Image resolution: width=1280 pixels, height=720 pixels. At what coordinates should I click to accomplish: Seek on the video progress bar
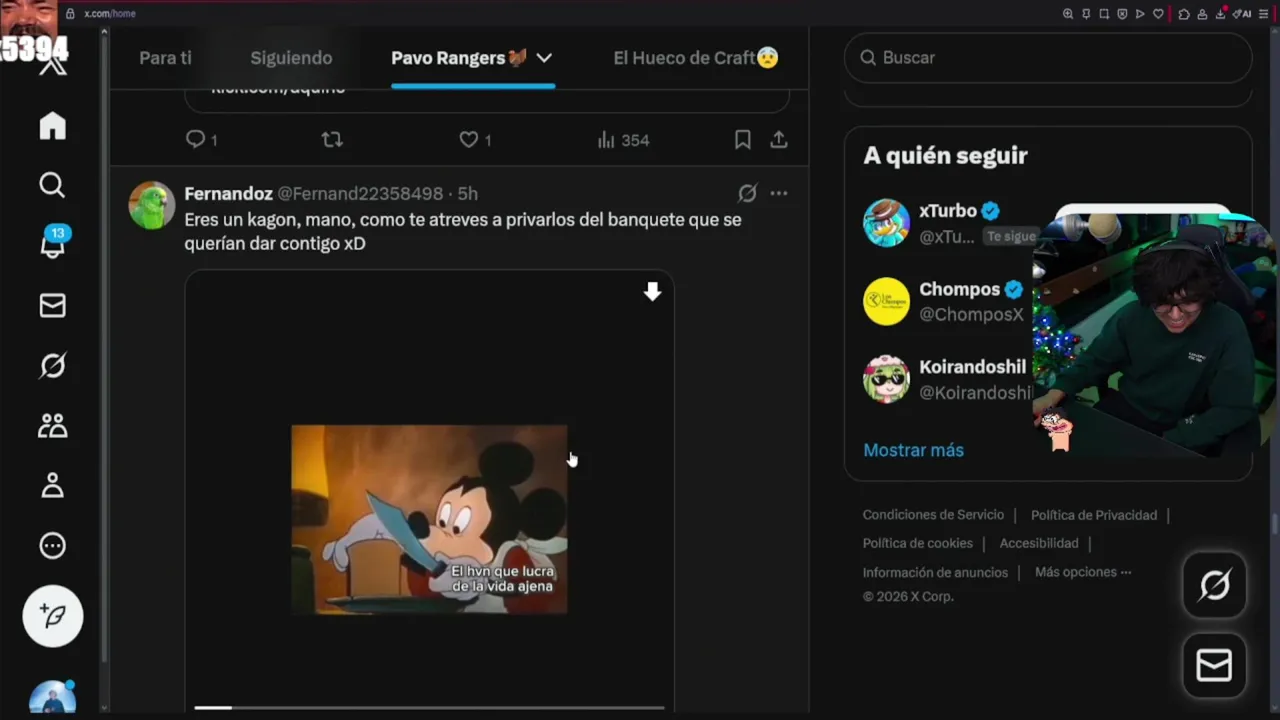(429, 707)
